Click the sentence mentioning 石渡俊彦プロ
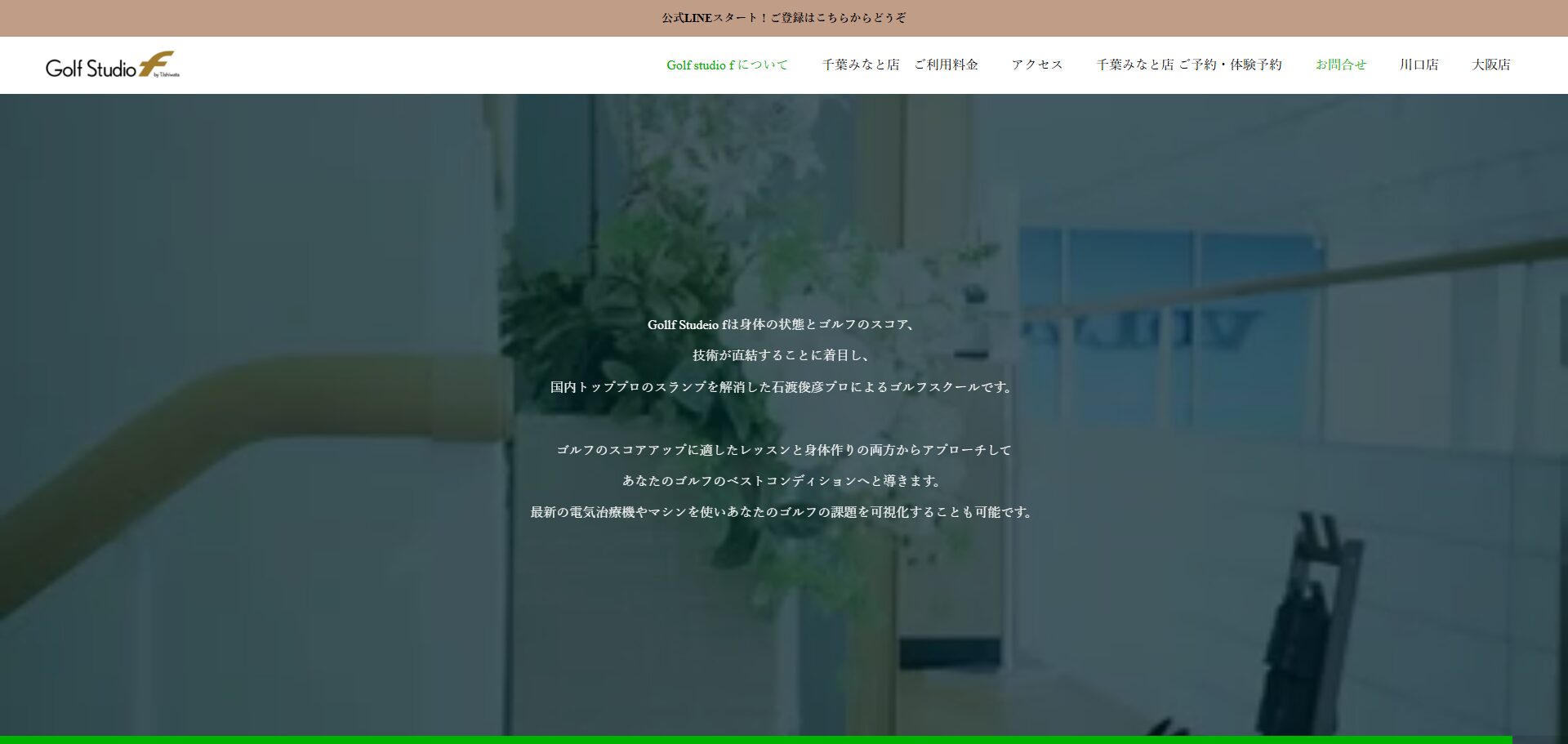The width and height of the screenshot is (1568, 744). [x=782, y=387]
